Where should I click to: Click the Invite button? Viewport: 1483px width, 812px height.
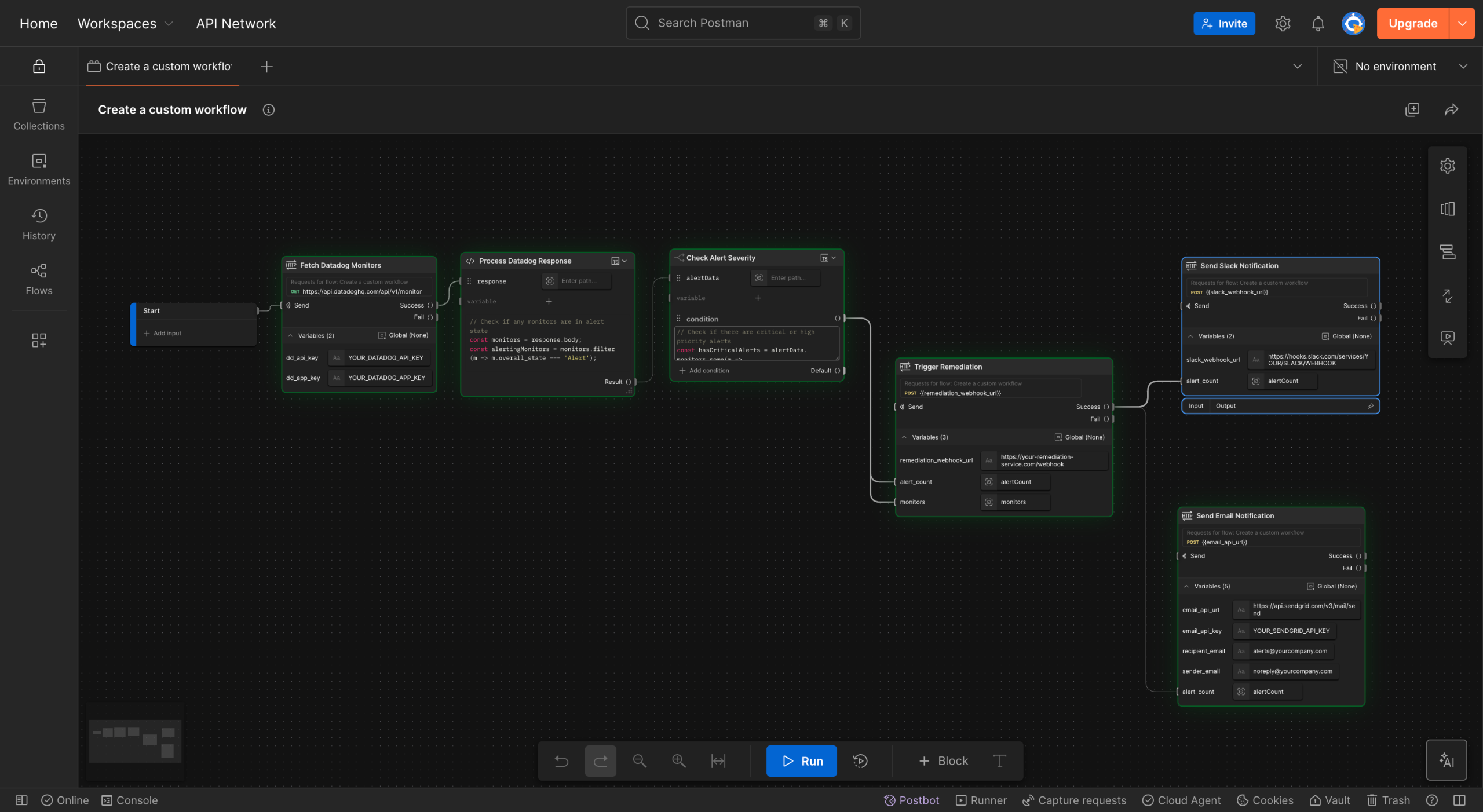(1223, 23)
